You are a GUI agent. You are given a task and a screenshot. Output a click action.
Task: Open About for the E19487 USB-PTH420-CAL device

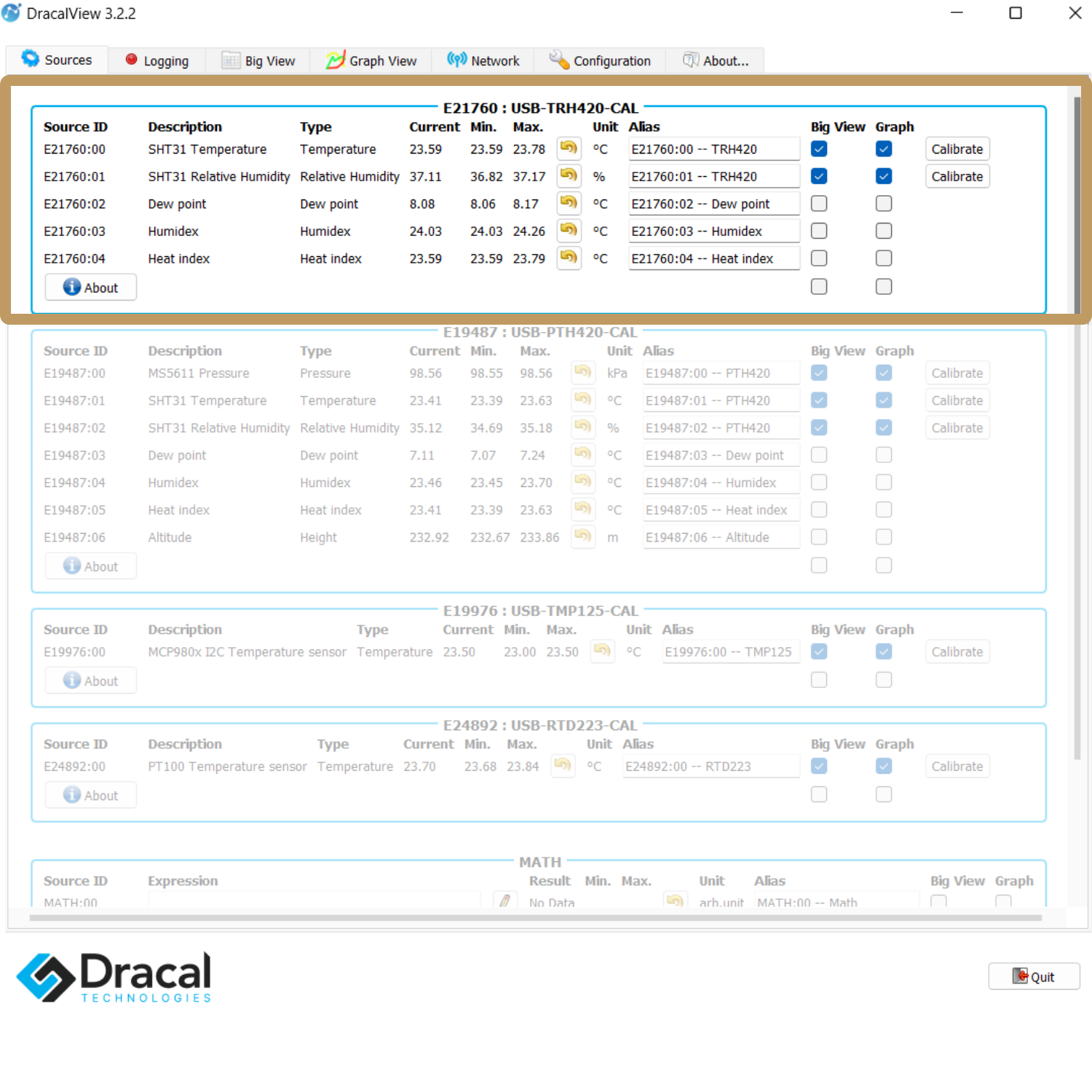(90, 566)
